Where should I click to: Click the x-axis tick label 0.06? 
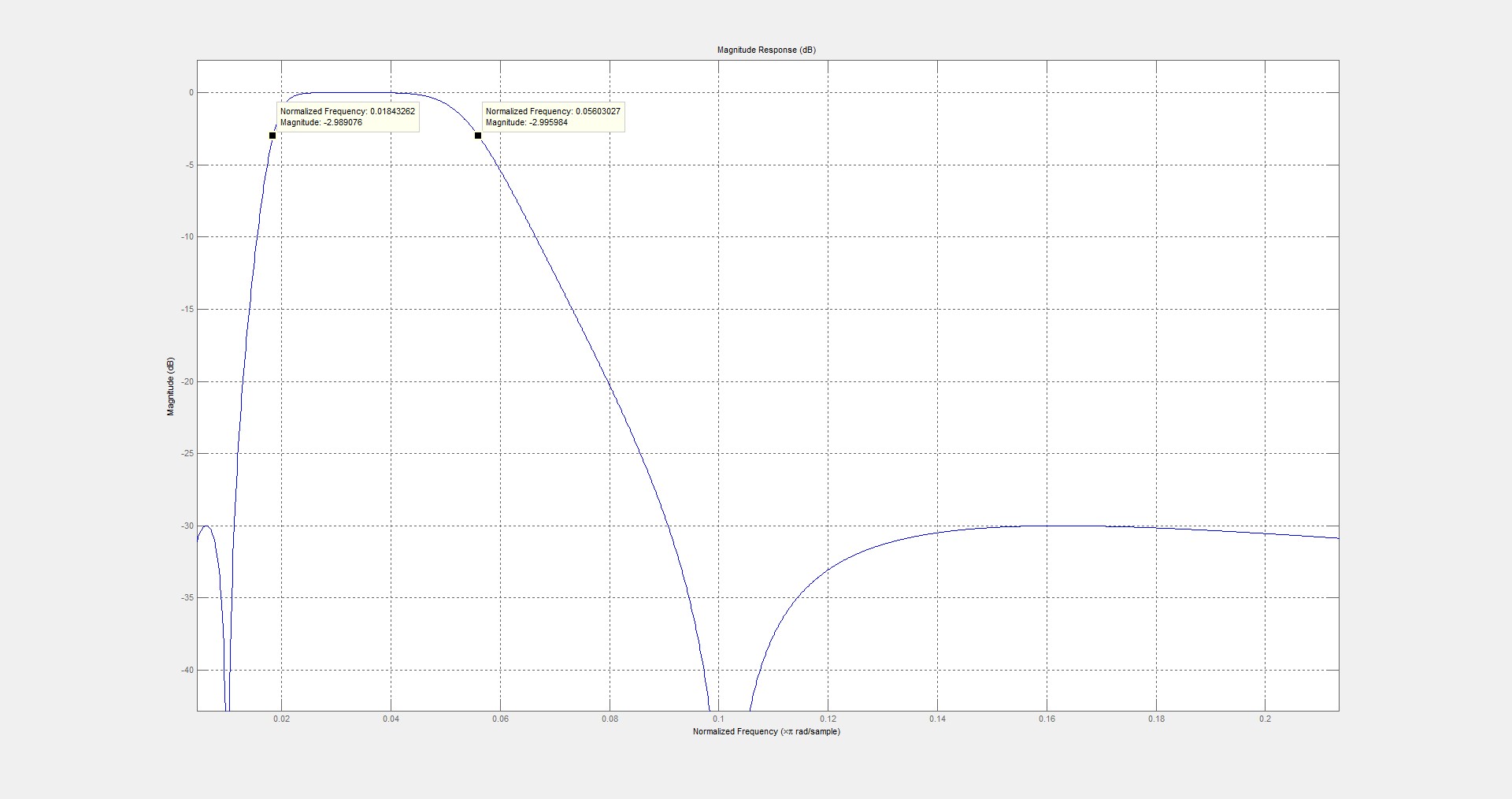[500, 719]
